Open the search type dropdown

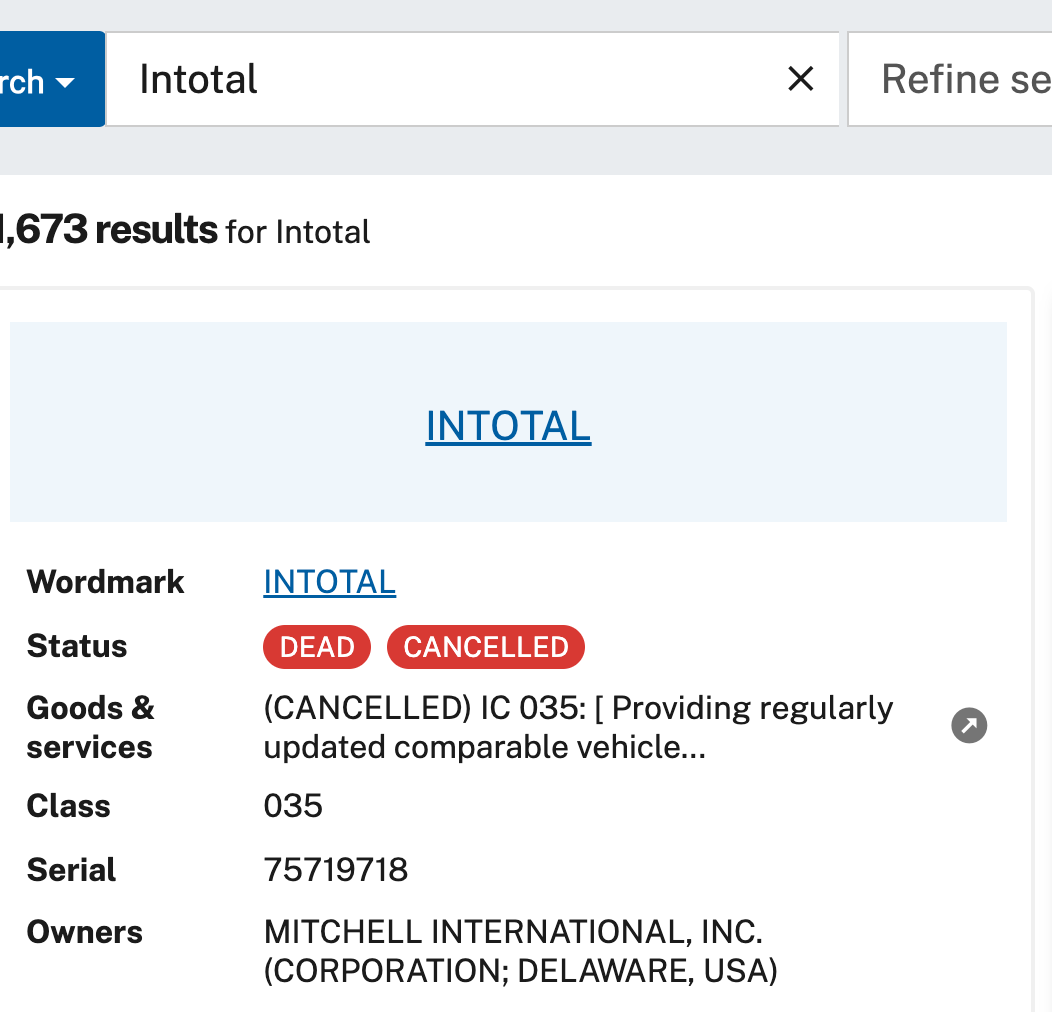point(50,80)
